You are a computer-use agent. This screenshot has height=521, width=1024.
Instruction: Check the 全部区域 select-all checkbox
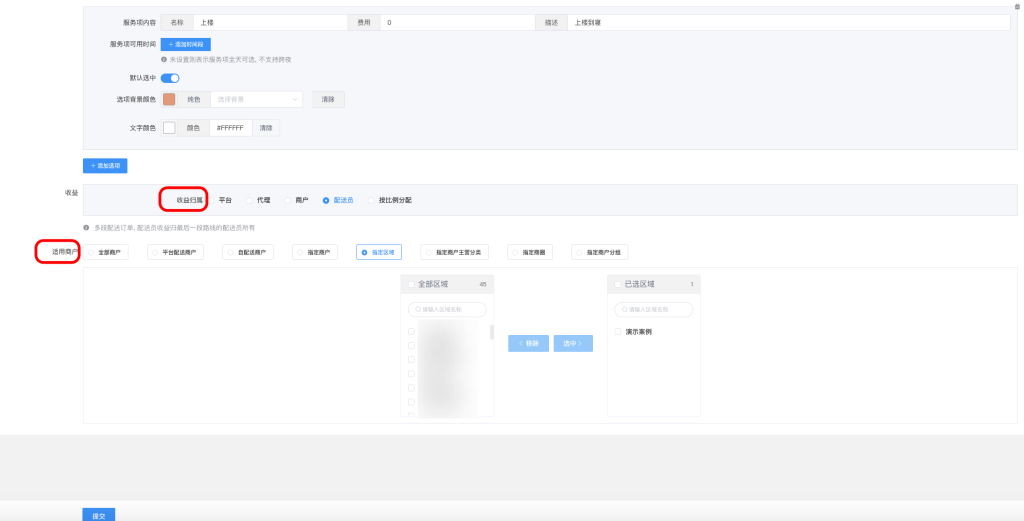[x=411, y=284]
